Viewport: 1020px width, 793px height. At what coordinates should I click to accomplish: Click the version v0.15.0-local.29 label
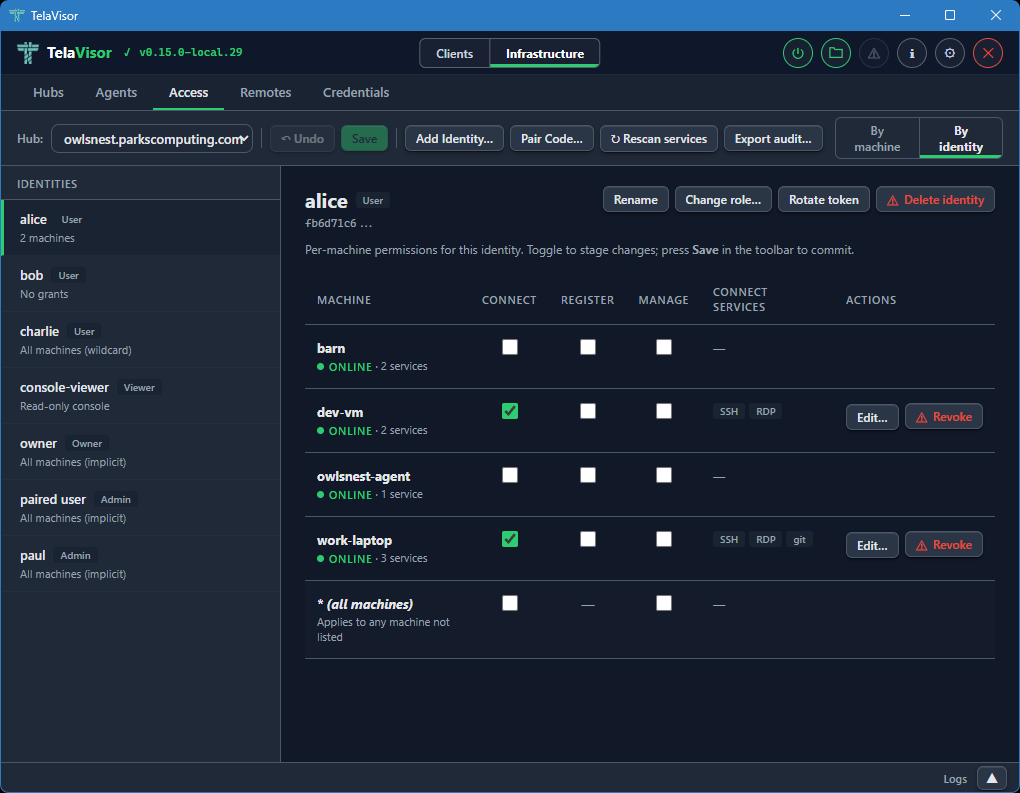(x=191, y=52)
